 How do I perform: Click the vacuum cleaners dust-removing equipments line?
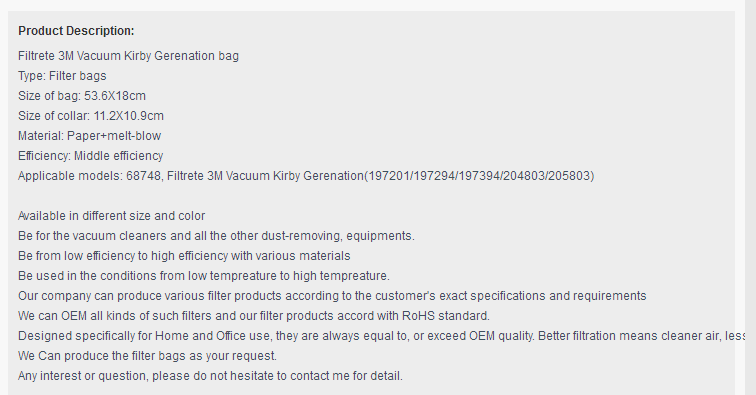[216, 236]
